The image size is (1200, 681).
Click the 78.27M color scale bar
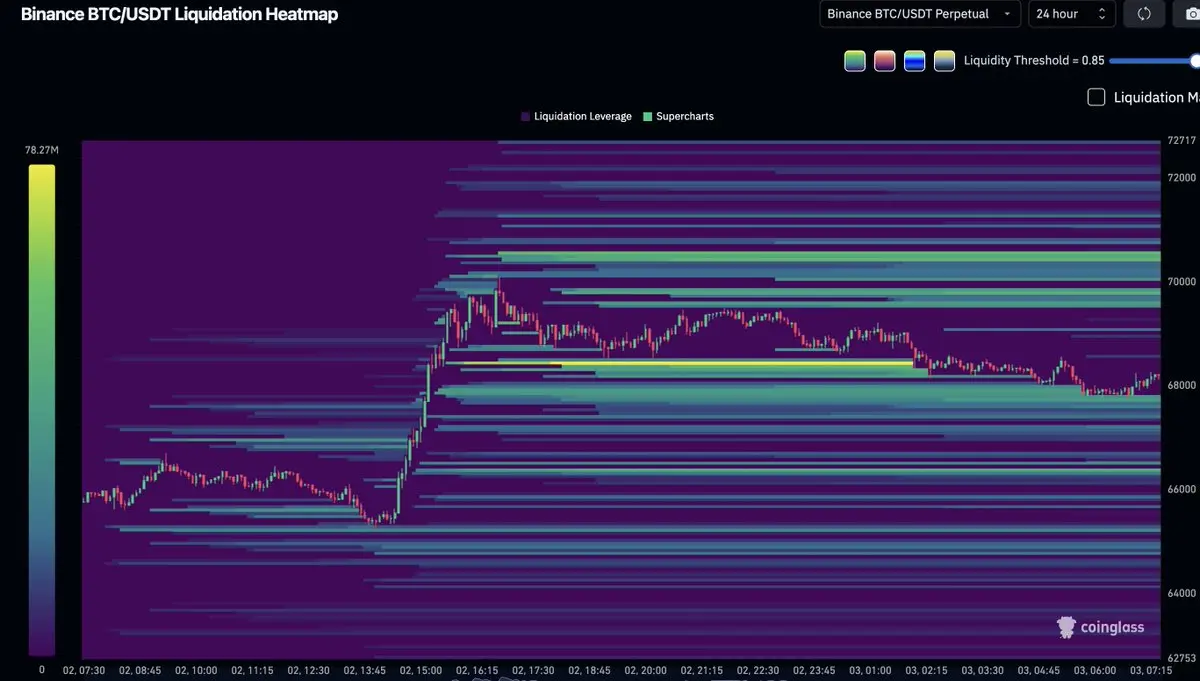point(42,410)
